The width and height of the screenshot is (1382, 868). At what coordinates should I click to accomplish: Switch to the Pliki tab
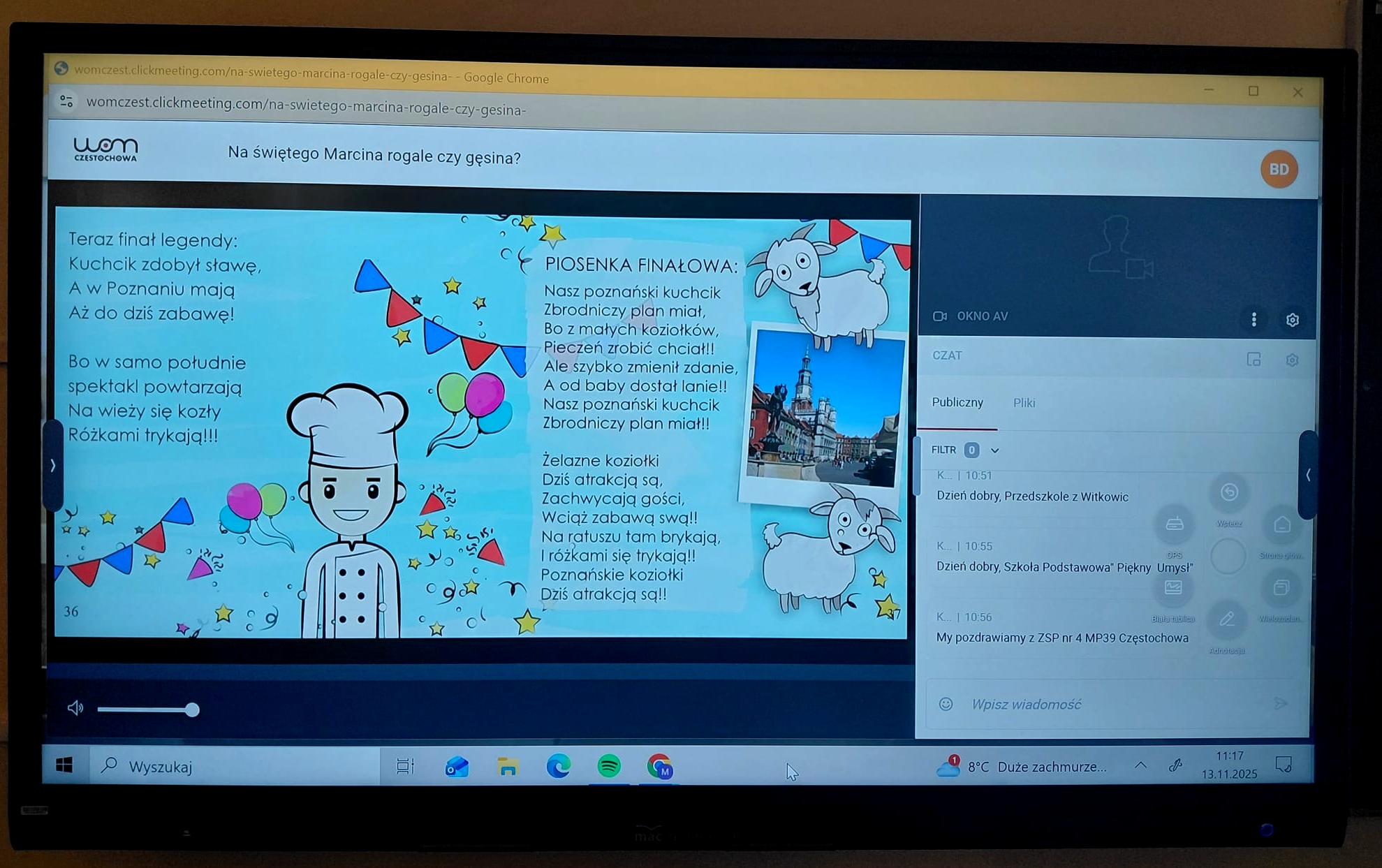pos(1024,403)
